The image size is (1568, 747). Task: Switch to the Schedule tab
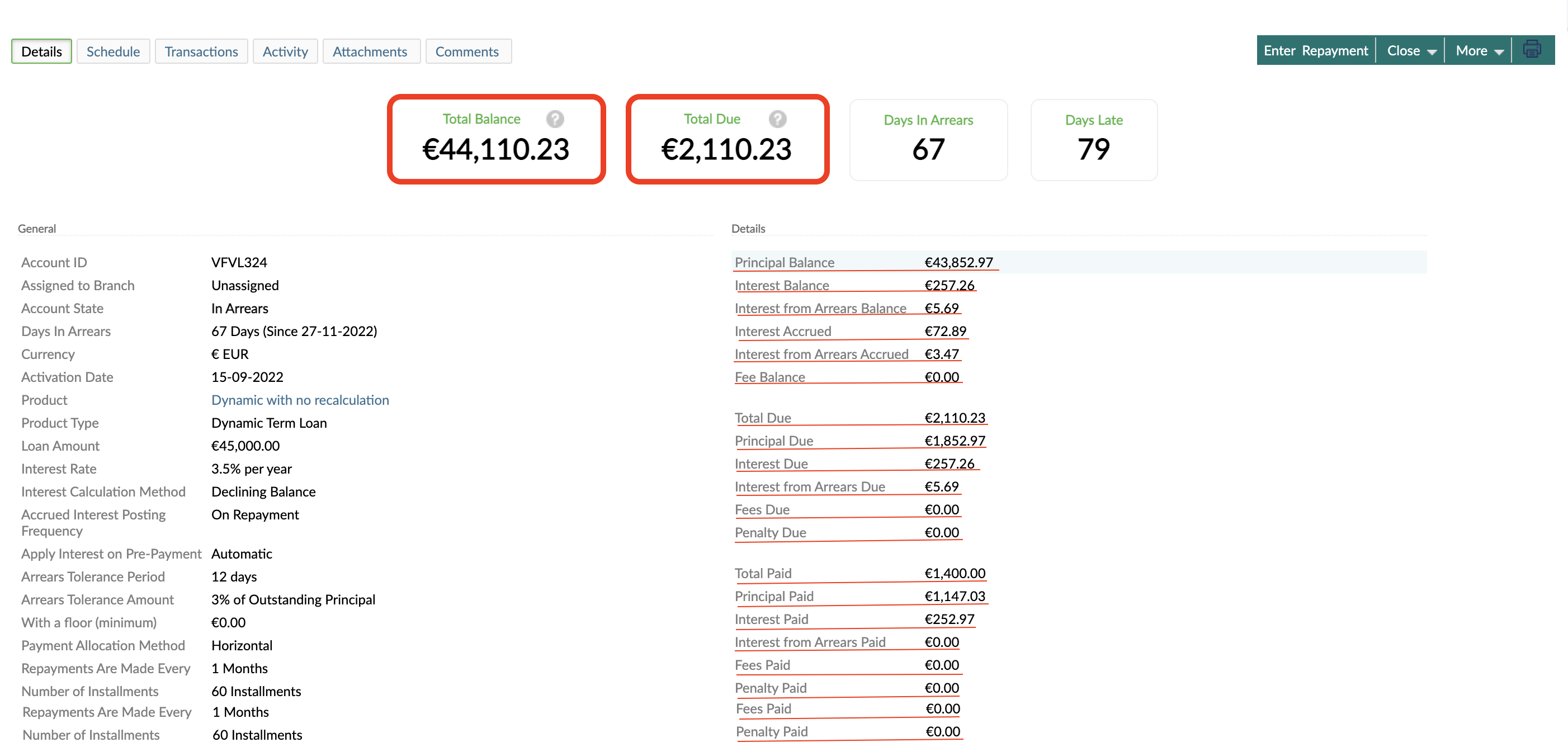113,51
